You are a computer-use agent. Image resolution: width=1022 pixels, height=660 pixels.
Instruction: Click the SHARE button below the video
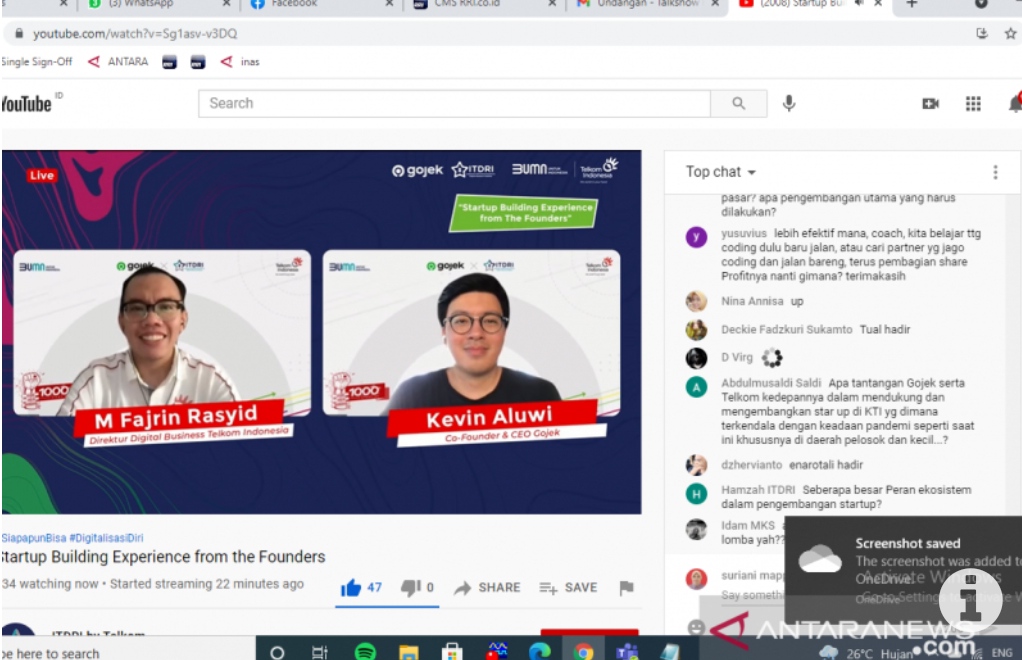pos(488,588)
